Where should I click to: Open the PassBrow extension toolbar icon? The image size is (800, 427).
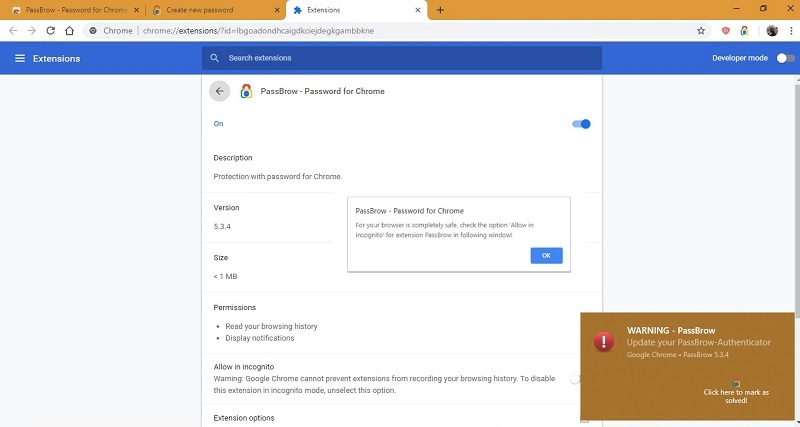(744, 31)
